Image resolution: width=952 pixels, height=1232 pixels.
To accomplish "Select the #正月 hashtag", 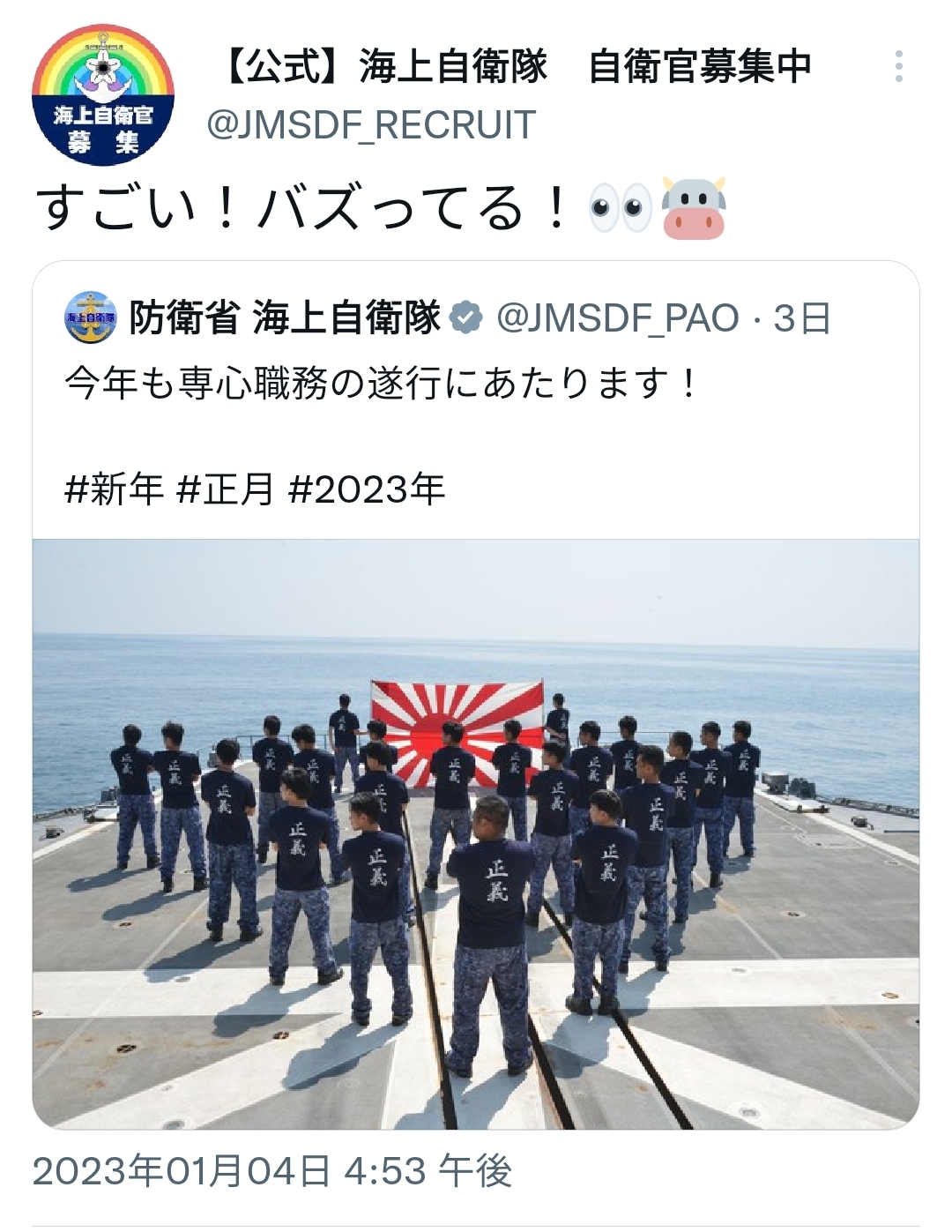I will tap(226, 489).
